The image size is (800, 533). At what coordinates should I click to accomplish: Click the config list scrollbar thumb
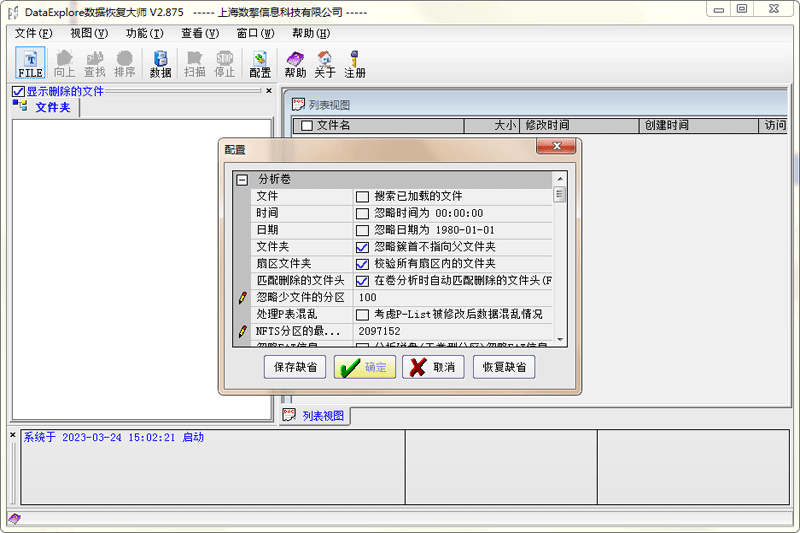(x=560, y=194)
